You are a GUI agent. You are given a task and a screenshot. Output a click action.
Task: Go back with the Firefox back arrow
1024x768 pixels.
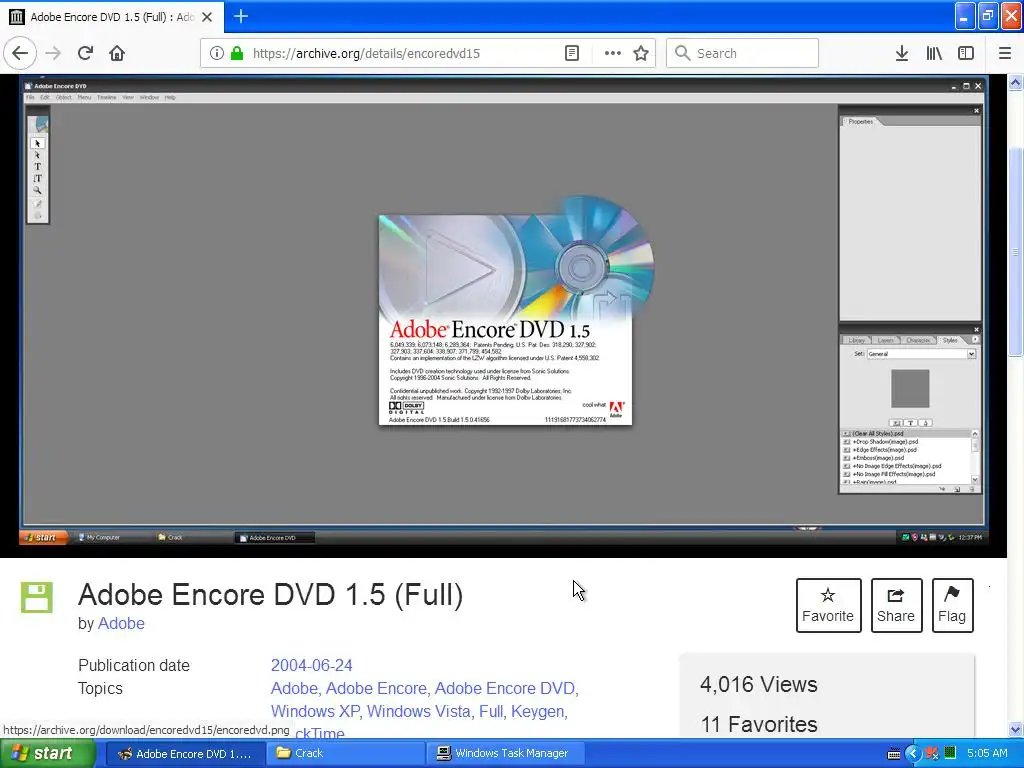pos(20,54)
